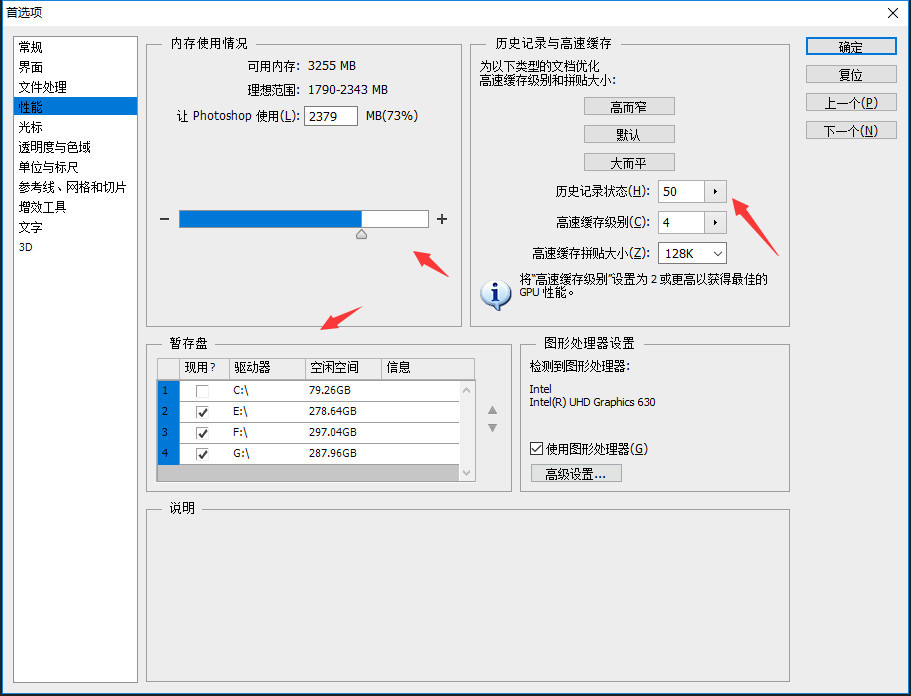The width and height of the screenshot is (911, 696).
Task: Click the minus icon left of memory slider
Action: [164, 219]
